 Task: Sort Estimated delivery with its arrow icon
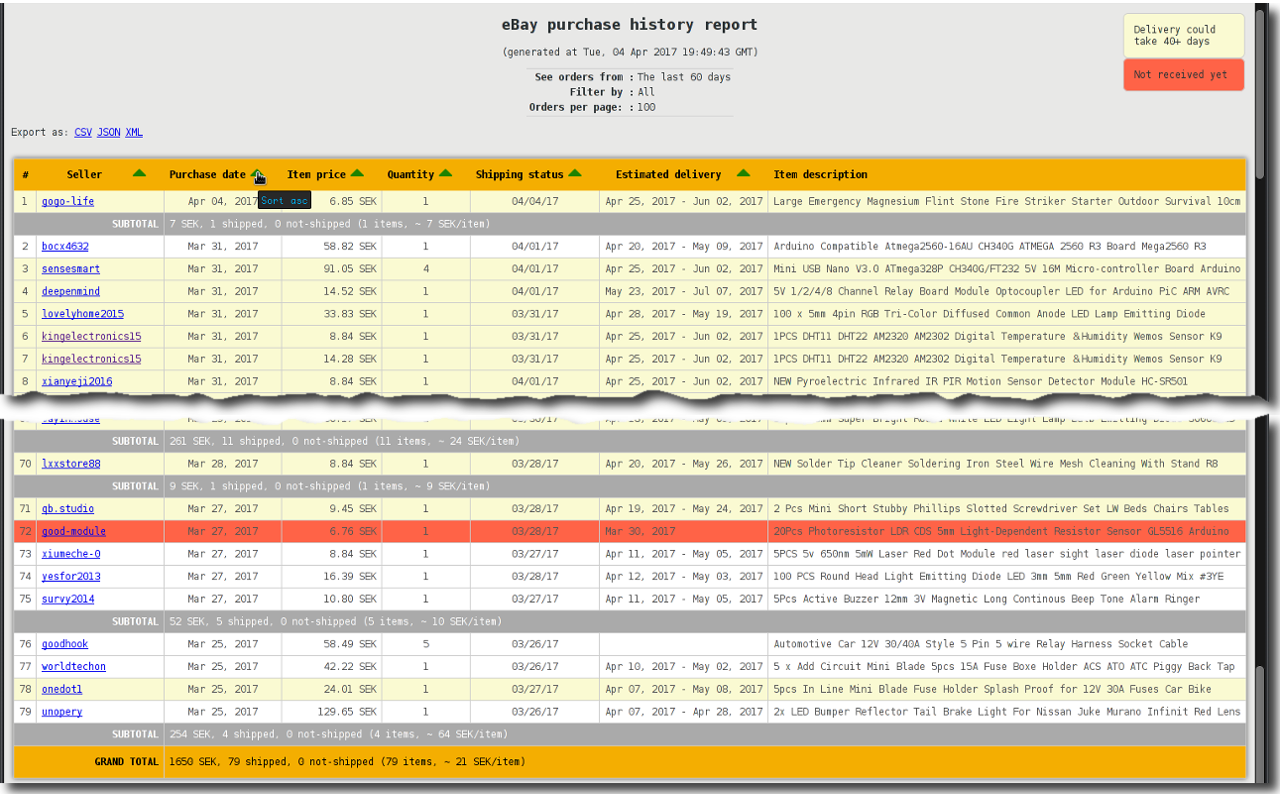click(x=743, y=173)
